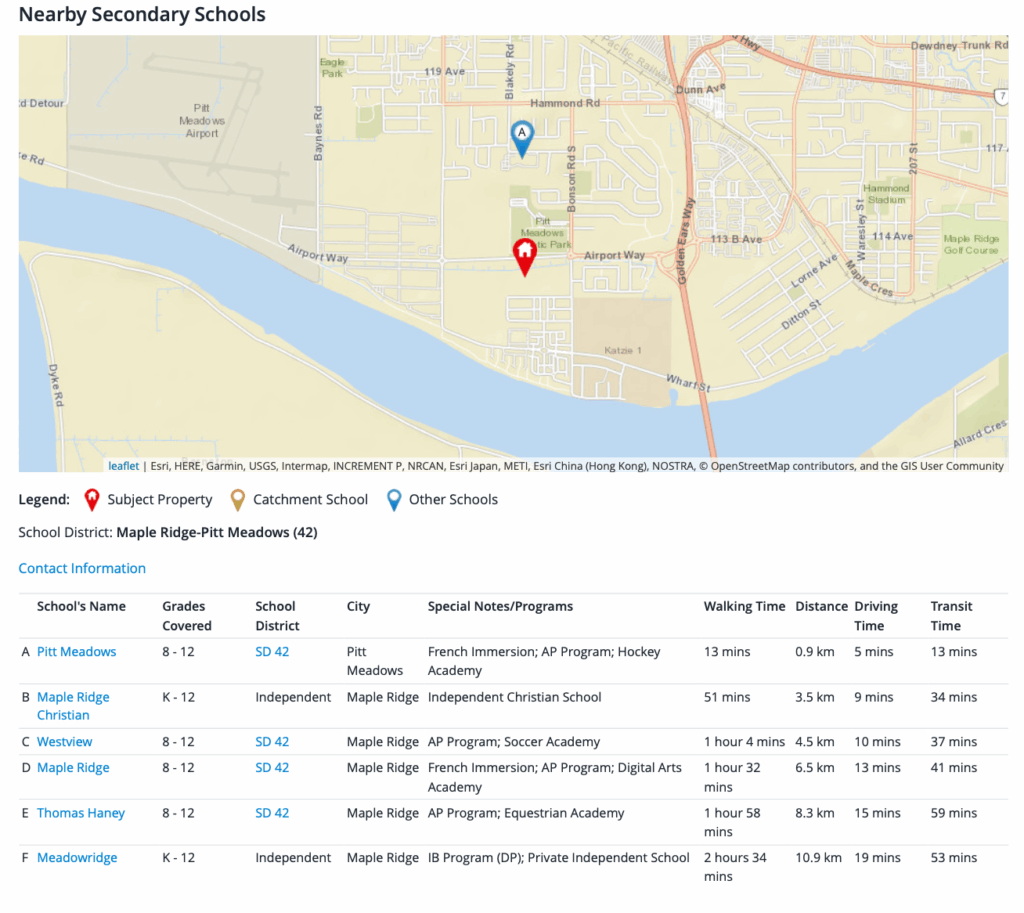Open the leaflet attribution link
This screenshot has height=913, width=1024.
pos(124,465)
